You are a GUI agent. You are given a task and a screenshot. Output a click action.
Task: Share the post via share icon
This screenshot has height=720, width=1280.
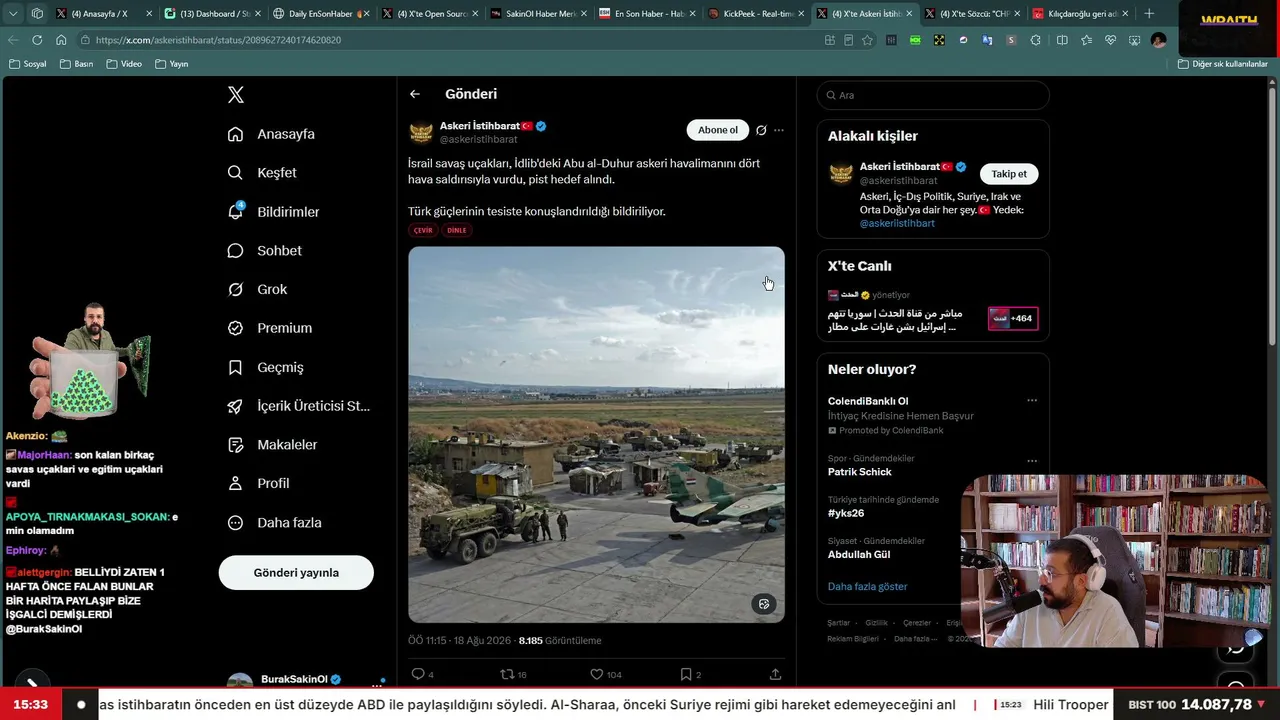[775, 674]
